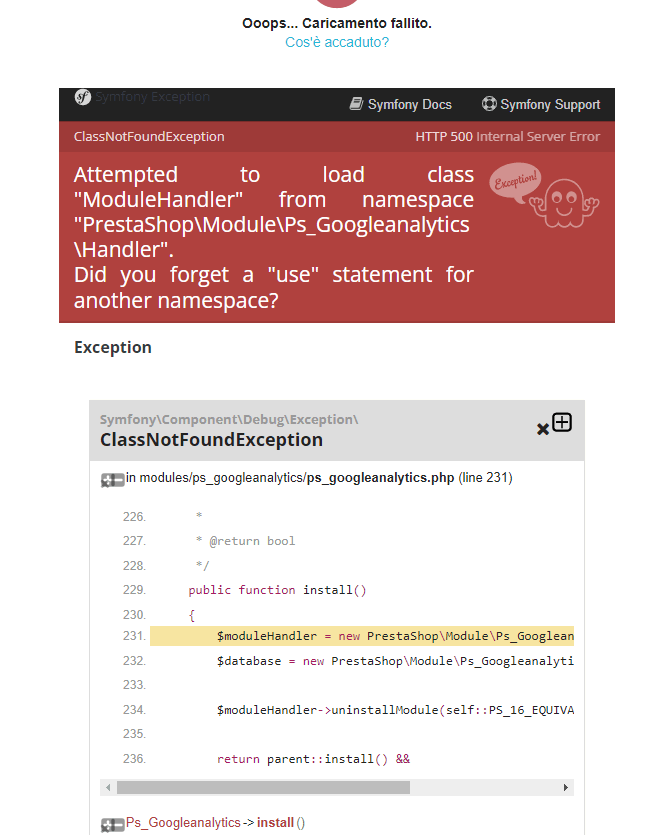Image resolution: width=657 pixels, height=835 pixels.
Task: Click the Symfony Docs book icon
Action: tap(356, 103)
